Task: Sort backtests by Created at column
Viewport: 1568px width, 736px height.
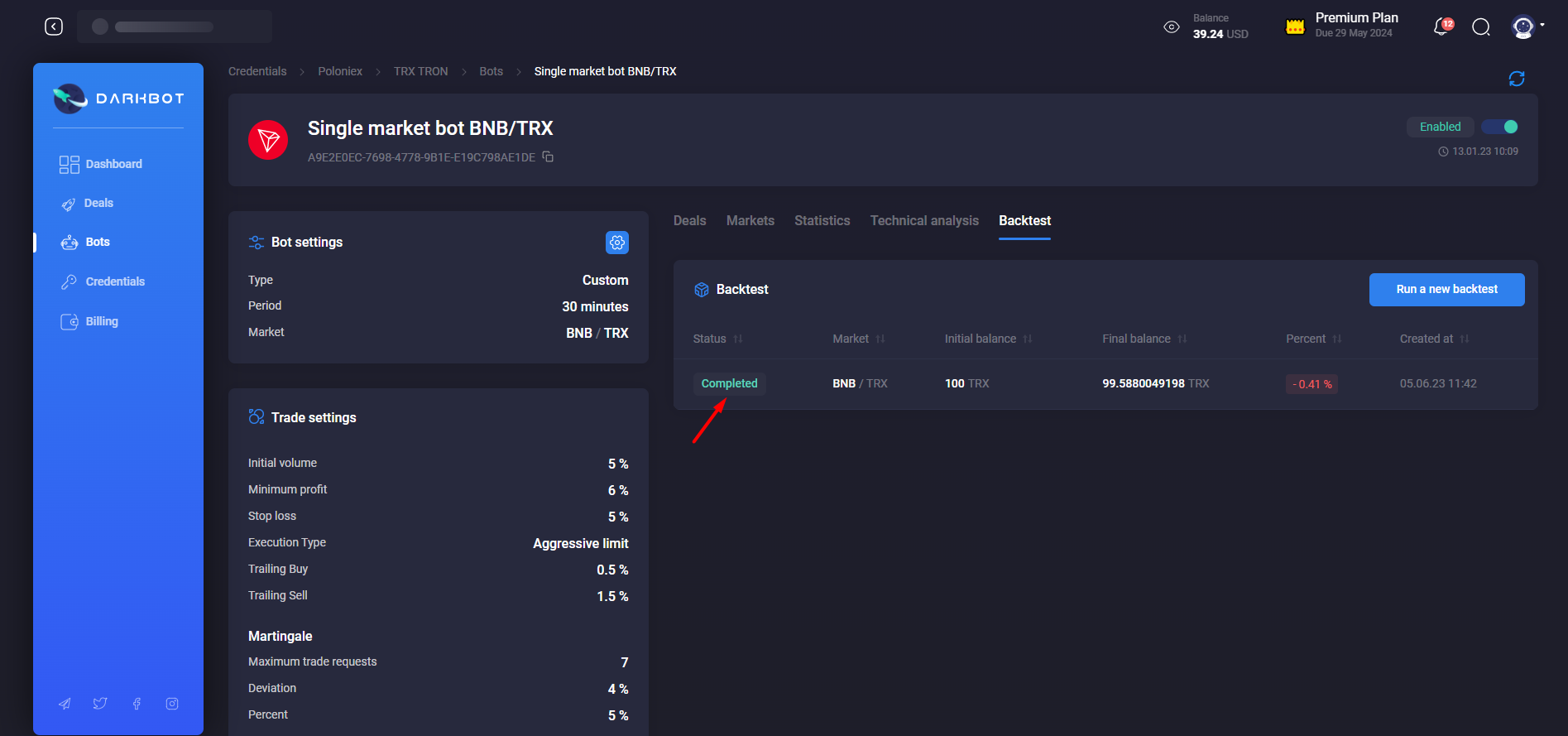Action: (x=1435, y=339)
